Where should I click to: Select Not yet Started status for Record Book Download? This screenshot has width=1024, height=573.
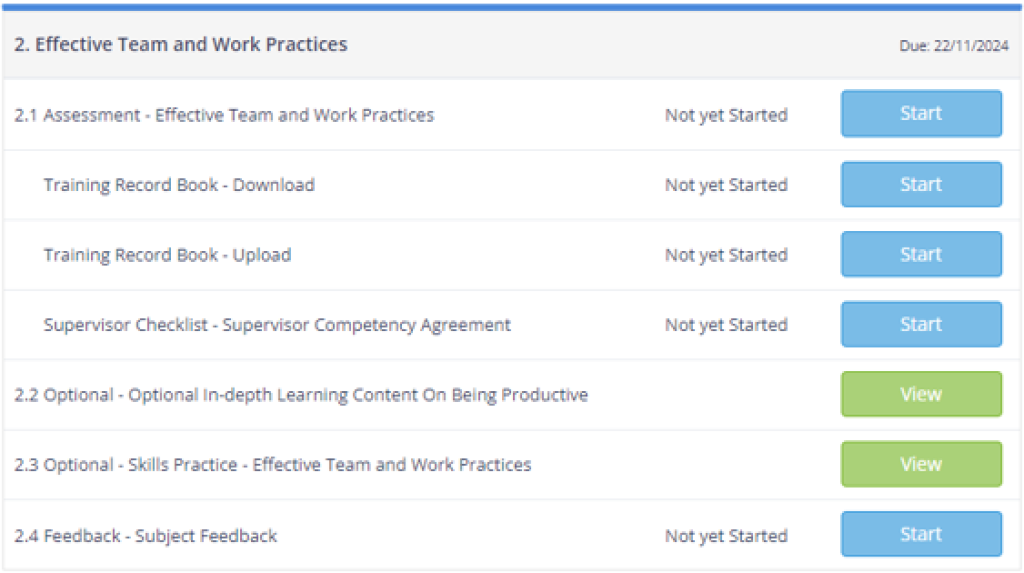(726, 185)
